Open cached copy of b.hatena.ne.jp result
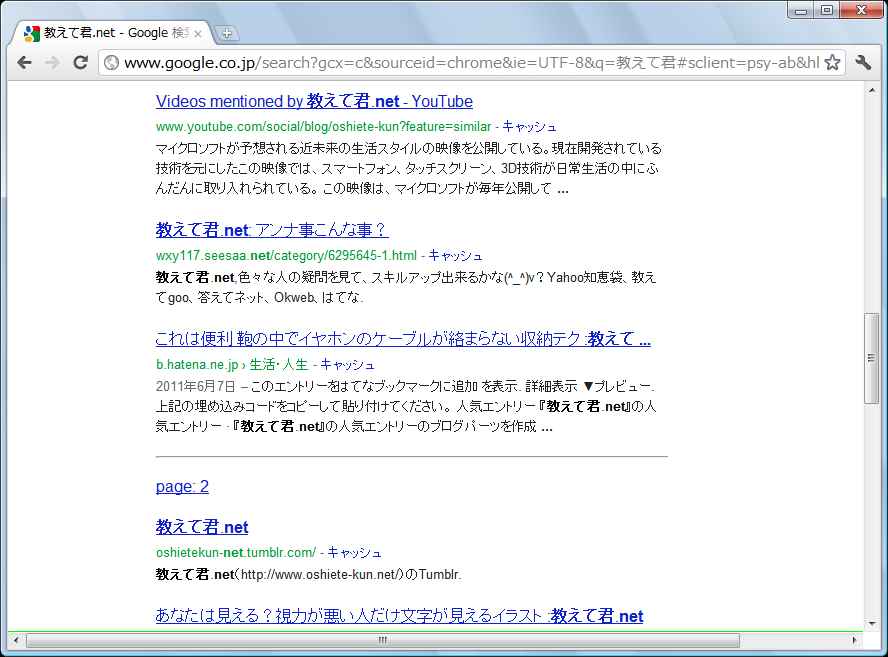 click(347, 365)
